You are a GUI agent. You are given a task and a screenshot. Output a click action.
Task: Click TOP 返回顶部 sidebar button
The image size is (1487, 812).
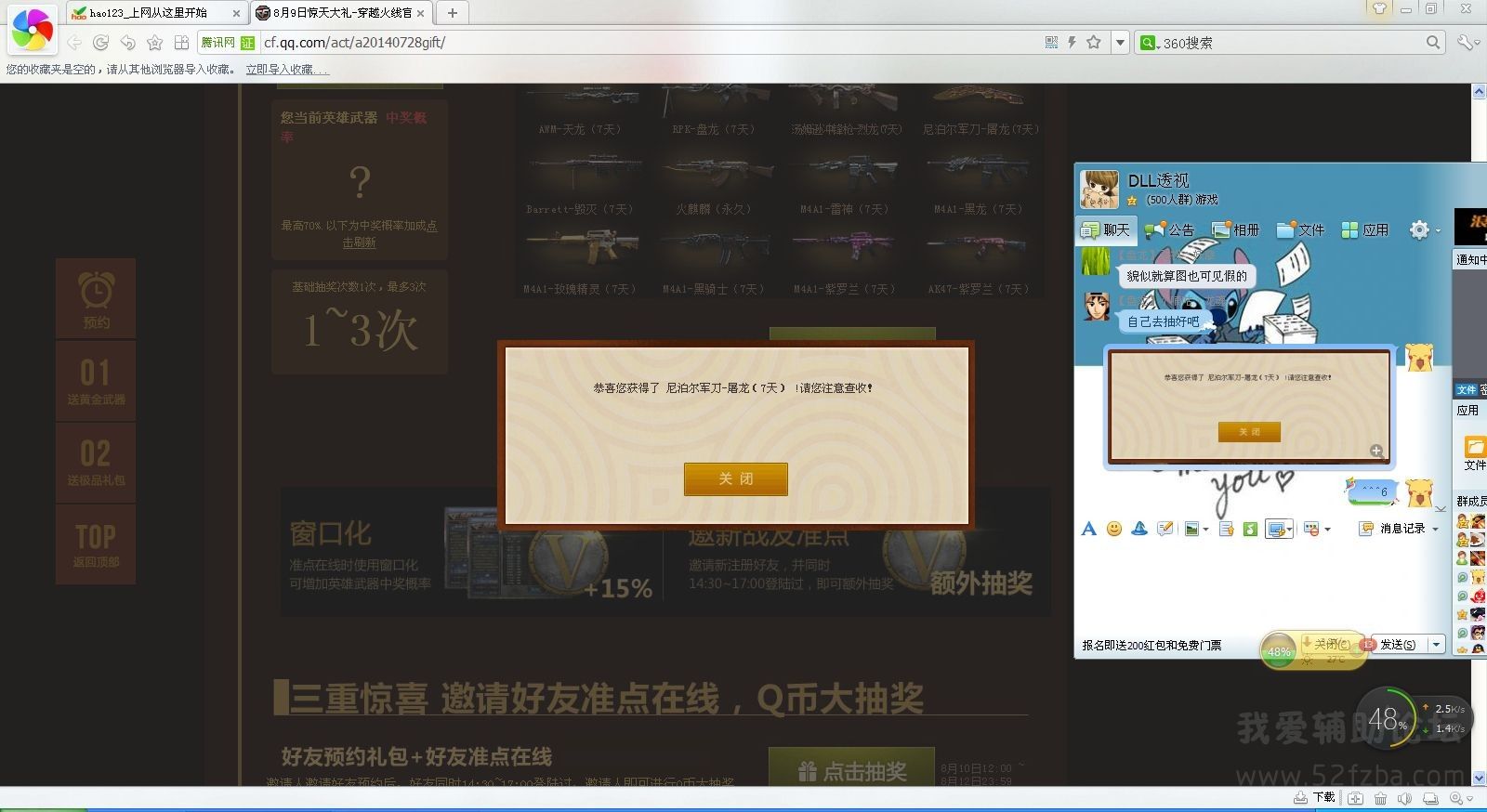coord(96,544)
